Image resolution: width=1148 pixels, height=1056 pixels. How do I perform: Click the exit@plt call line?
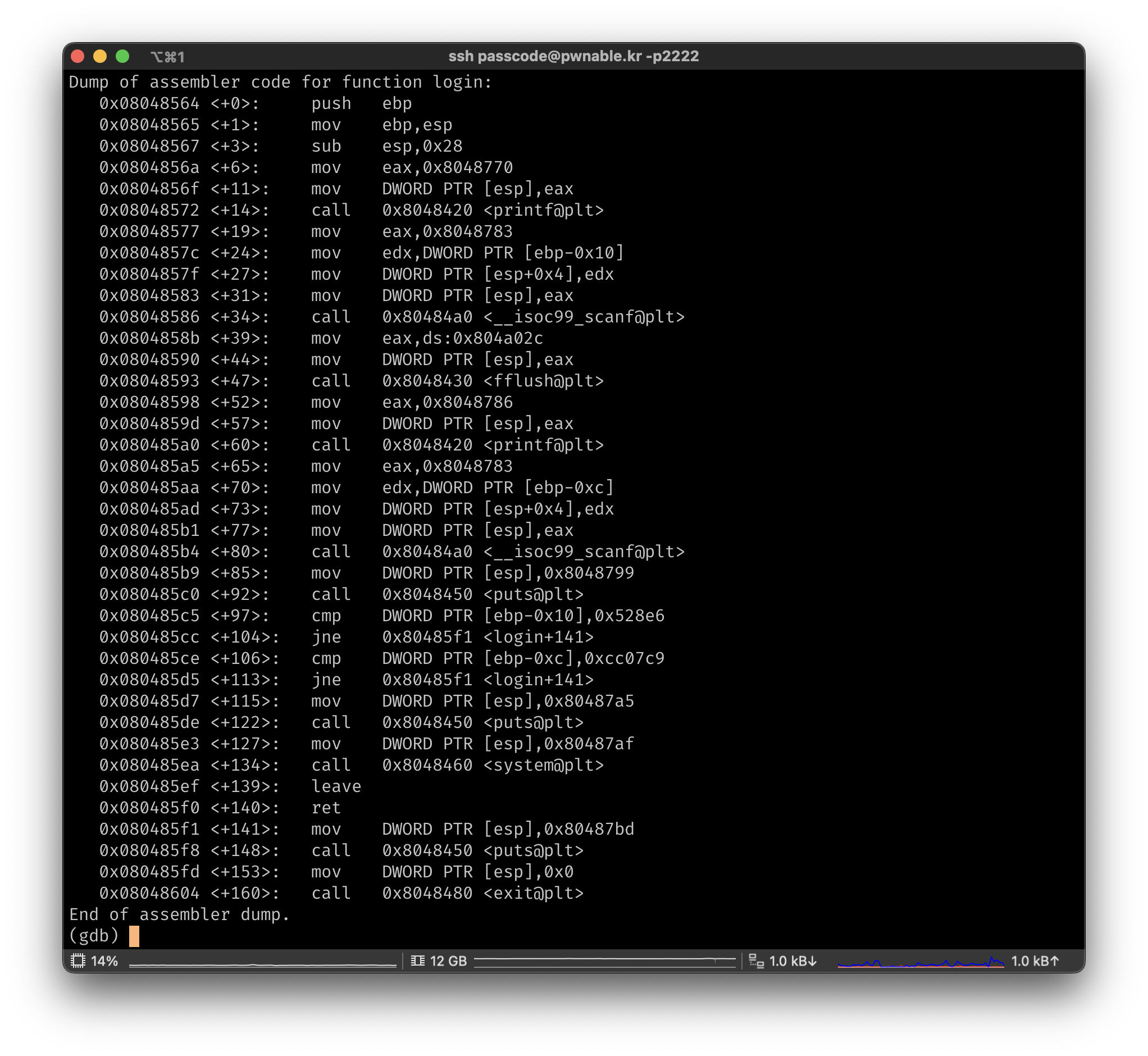[x=341, y=893]
